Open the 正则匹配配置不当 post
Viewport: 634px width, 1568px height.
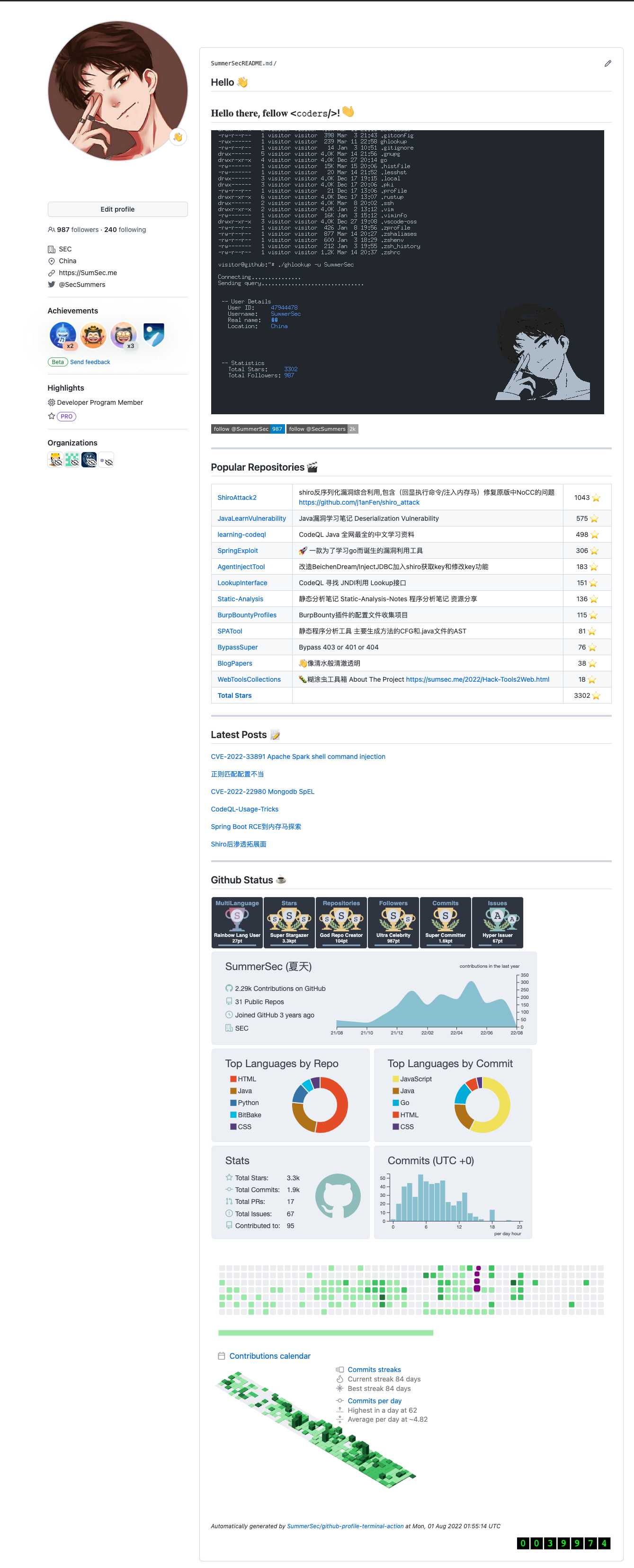238,774
